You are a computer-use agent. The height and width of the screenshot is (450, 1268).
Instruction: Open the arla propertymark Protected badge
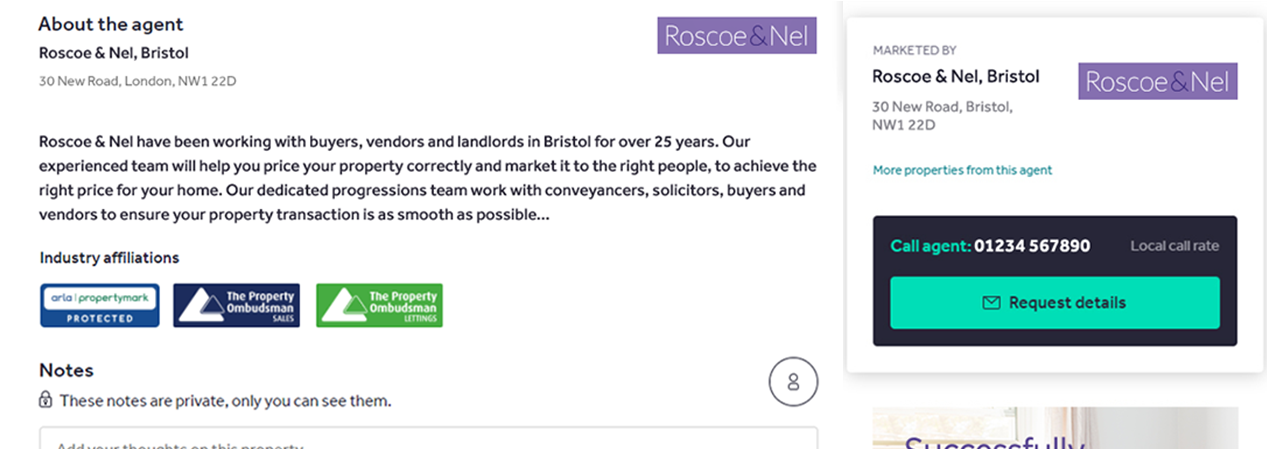[x=99, y=305]
